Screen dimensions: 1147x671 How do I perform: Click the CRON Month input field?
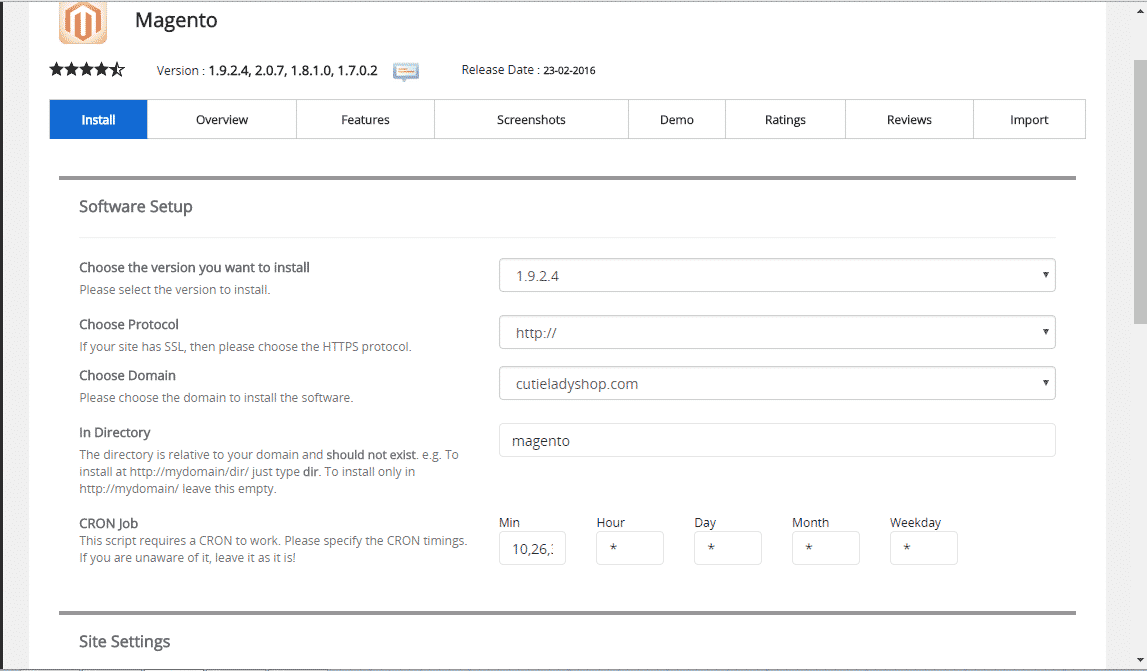(825, 548)
